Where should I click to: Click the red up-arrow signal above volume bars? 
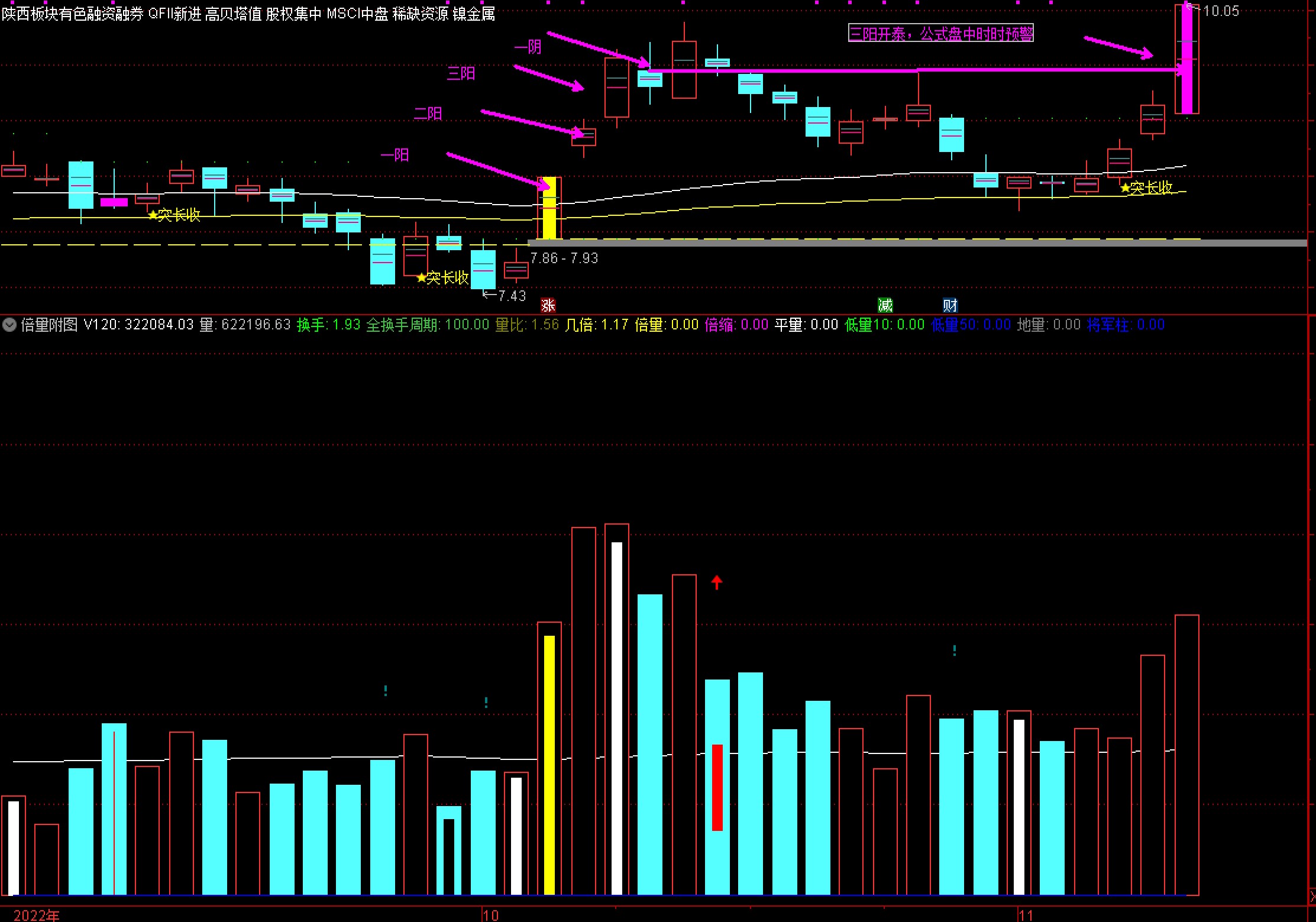717,583
